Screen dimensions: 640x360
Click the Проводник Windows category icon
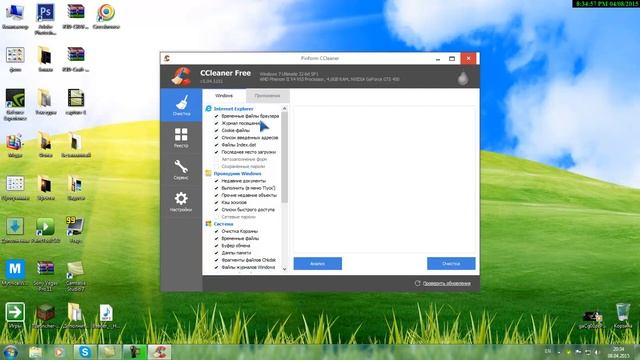coord(208,173)
